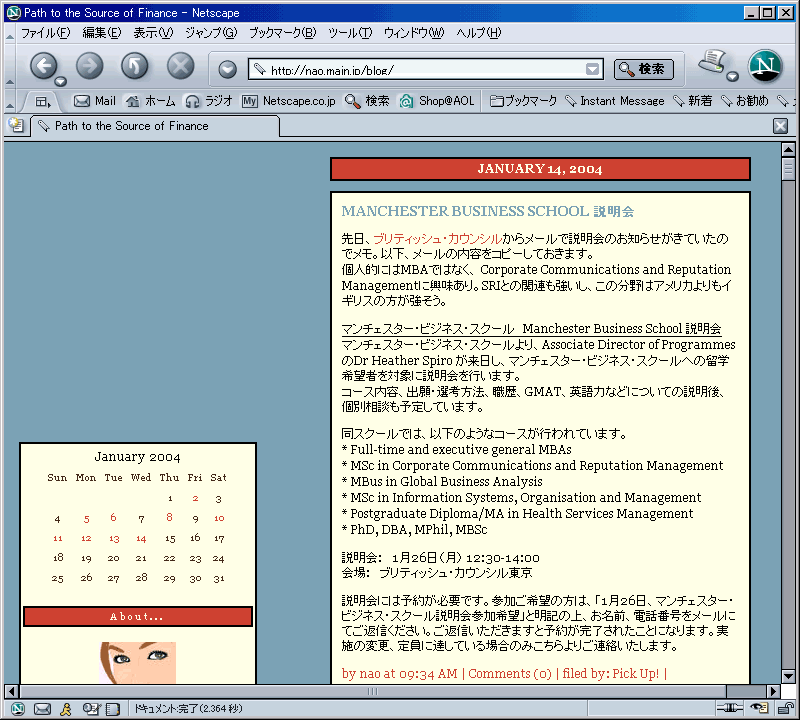
Task: Open Mail via the status bar envelope icon
Action: (42, 709)
